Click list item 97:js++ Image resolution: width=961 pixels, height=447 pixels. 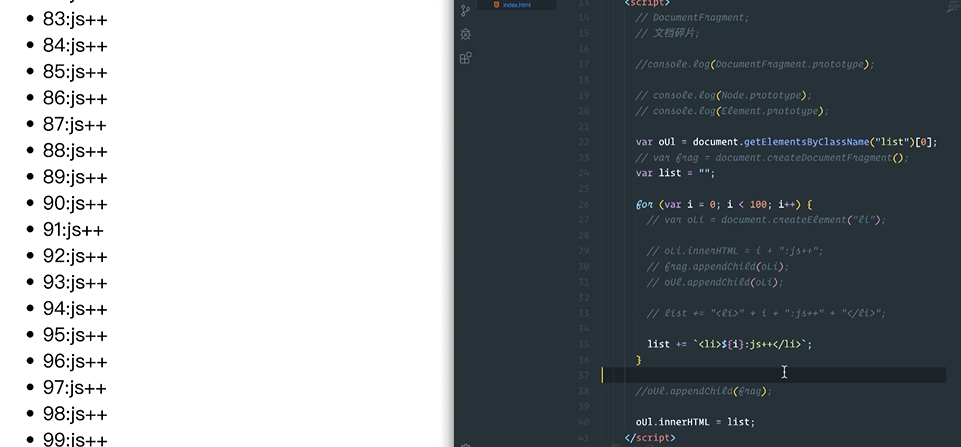(x=75, y=388)
